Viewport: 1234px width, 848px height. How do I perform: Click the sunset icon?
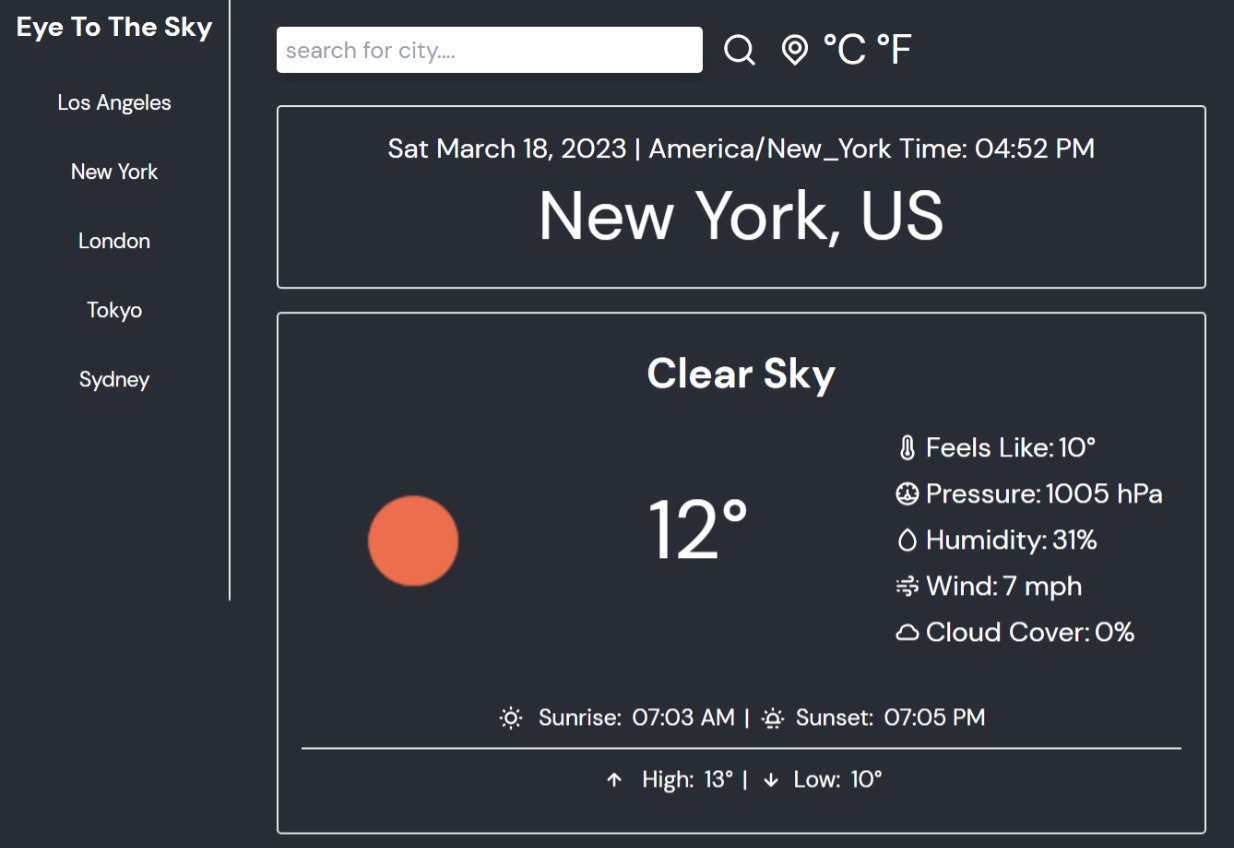772,718
